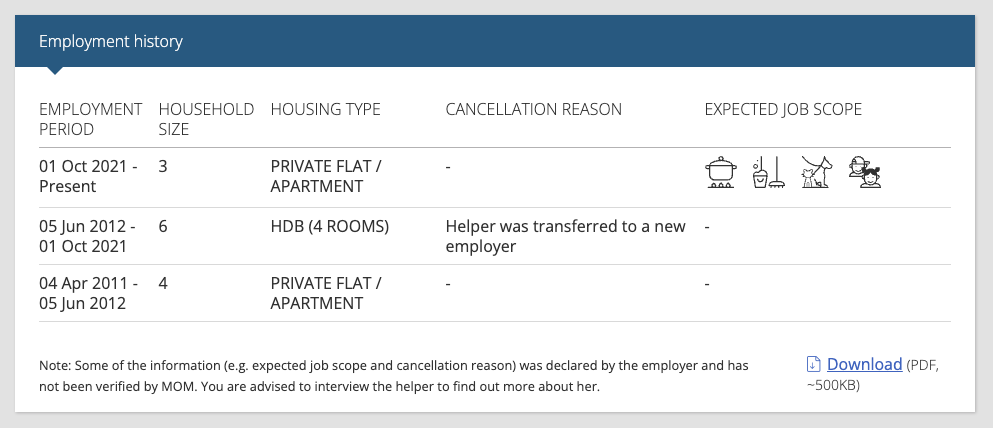Select the Household Size column header
The image size is (993, 428).
(206, 119)
